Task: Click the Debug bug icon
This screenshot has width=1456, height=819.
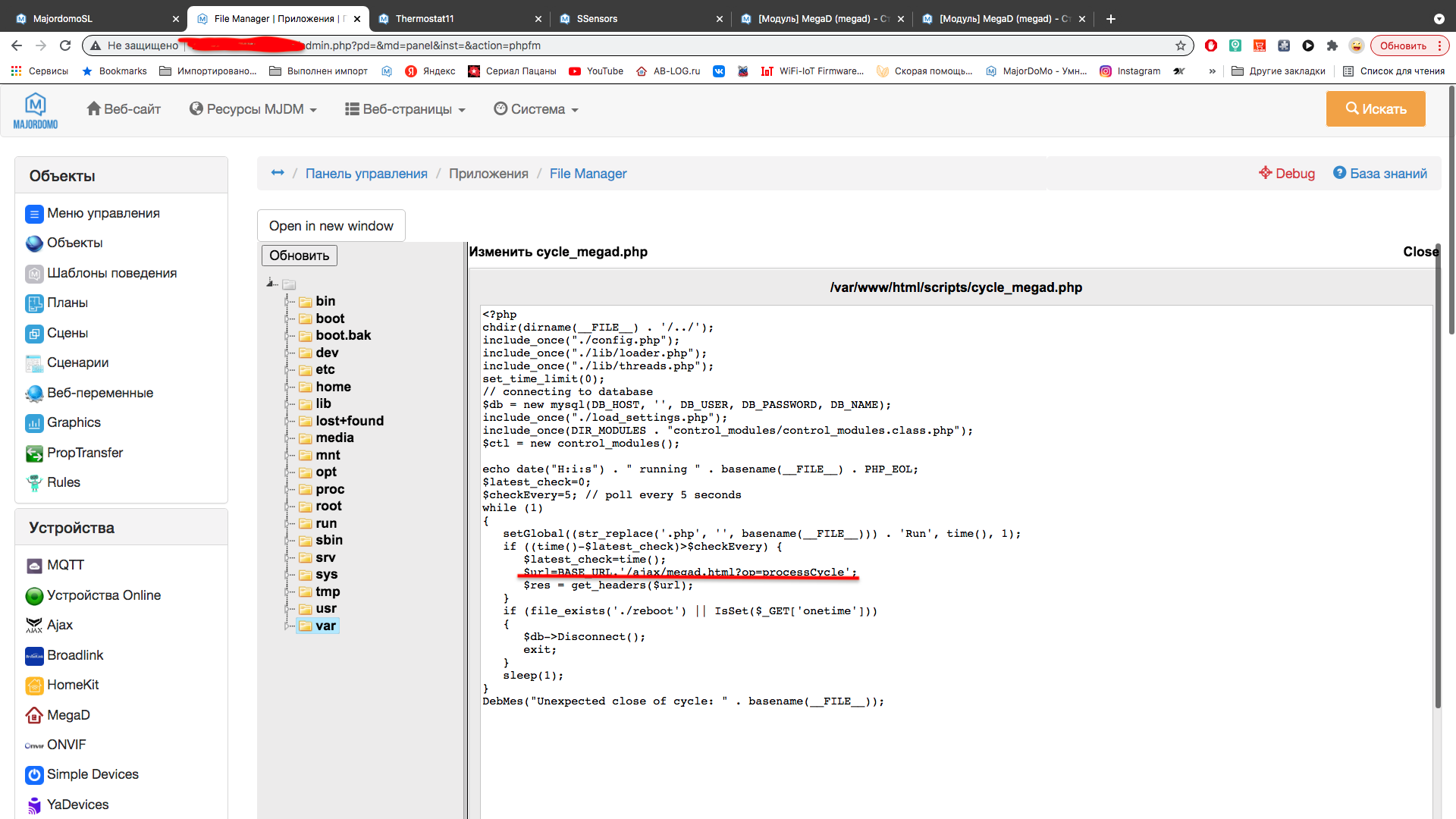Action: point(1265,173)
